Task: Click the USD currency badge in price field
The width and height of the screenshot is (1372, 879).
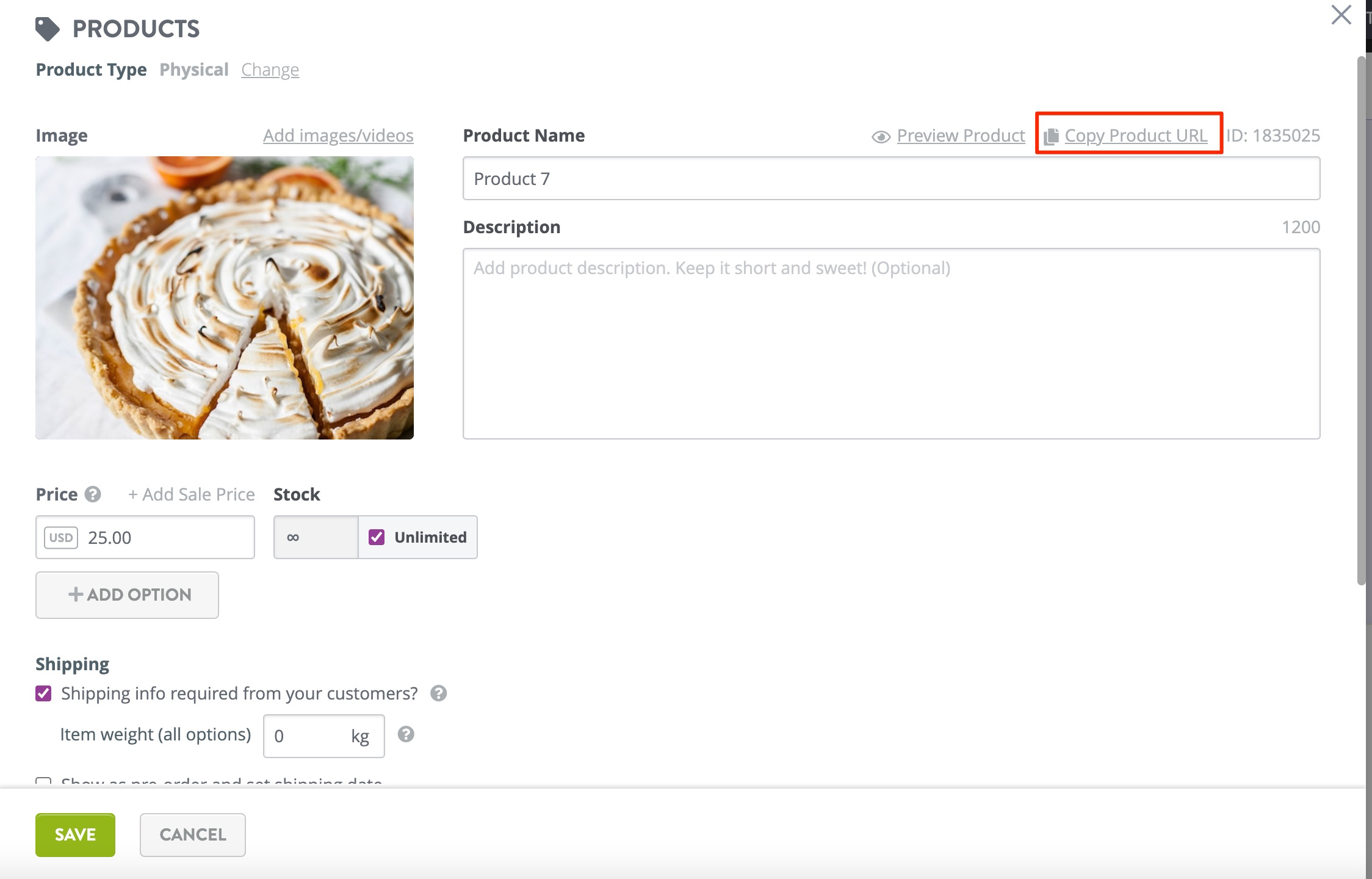Action: [x=60, y=537]
